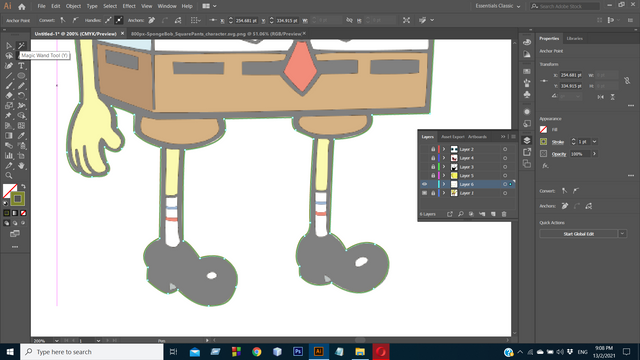Image resolution: width=640 pixels, height=360 pixels.
Task: Select the Zoom tool
Action: click(9, 176)
